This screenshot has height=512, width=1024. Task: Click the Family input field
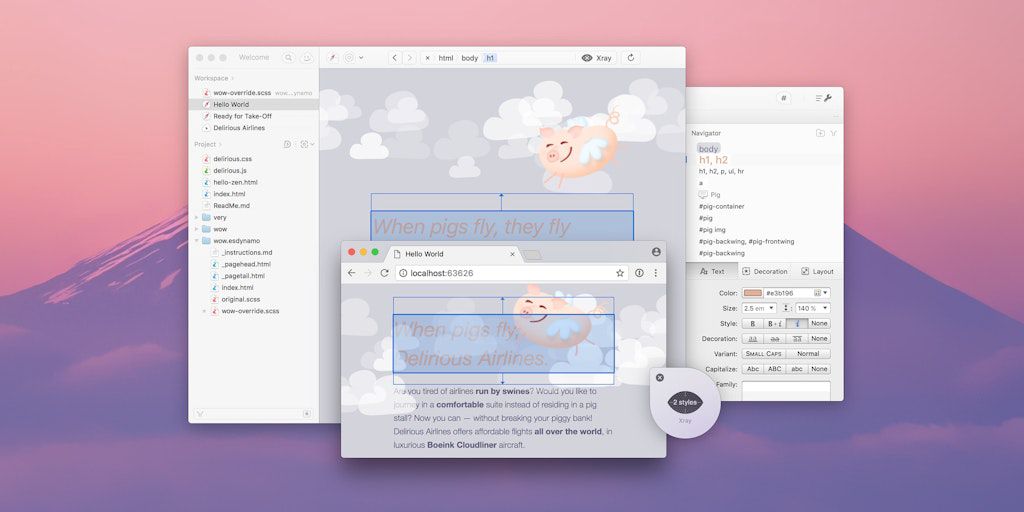coord(786,391)
